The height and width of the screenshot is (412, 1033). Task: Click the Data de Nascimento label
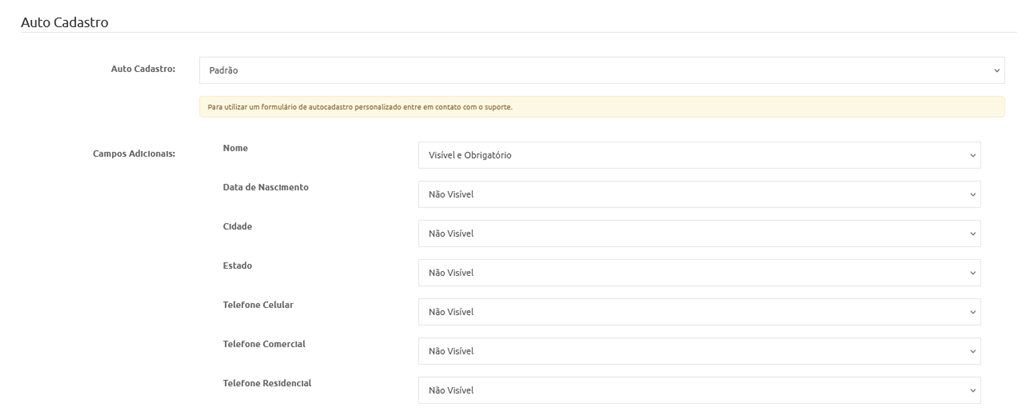(265, 187)
